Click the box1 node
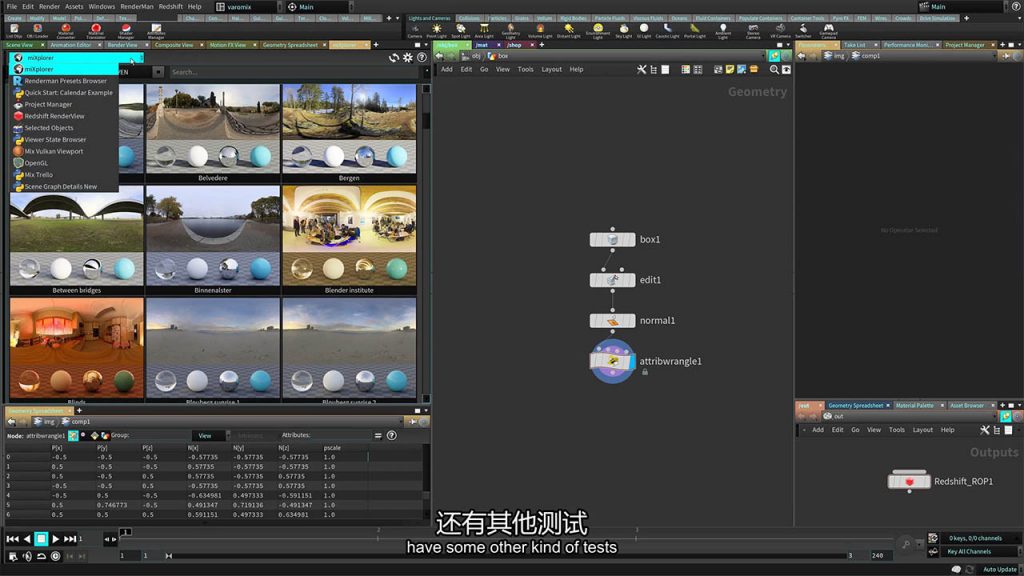1024x576 pixels. (x=613, y=240)
